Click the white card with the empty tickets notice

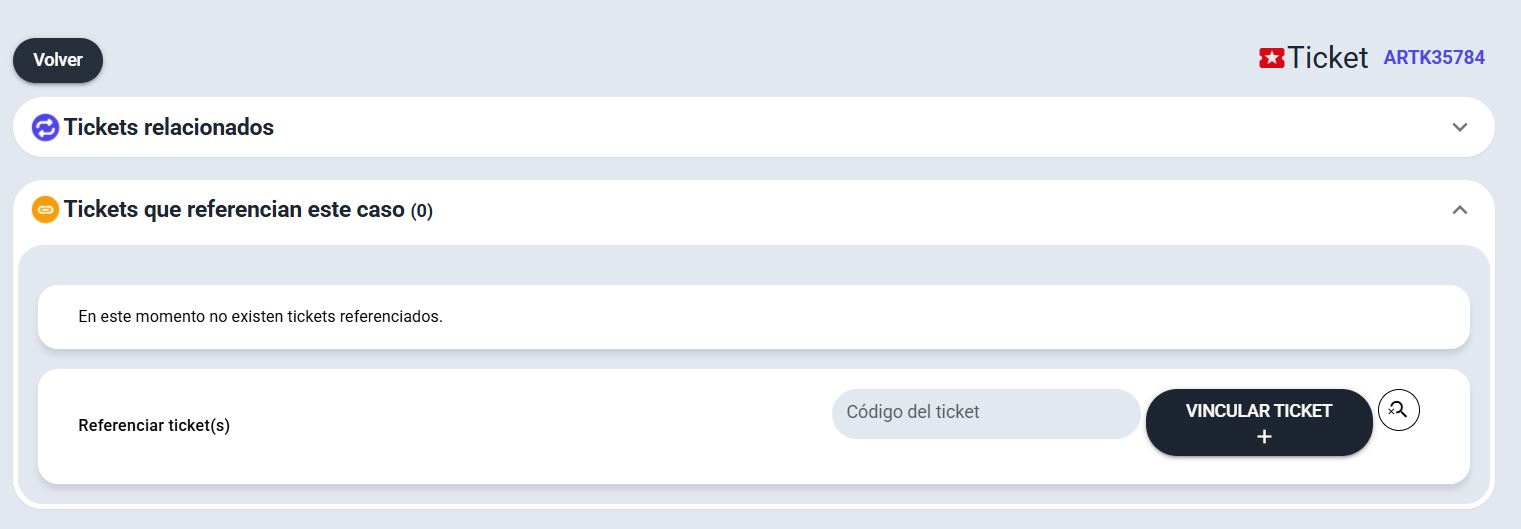pos(900,317)
